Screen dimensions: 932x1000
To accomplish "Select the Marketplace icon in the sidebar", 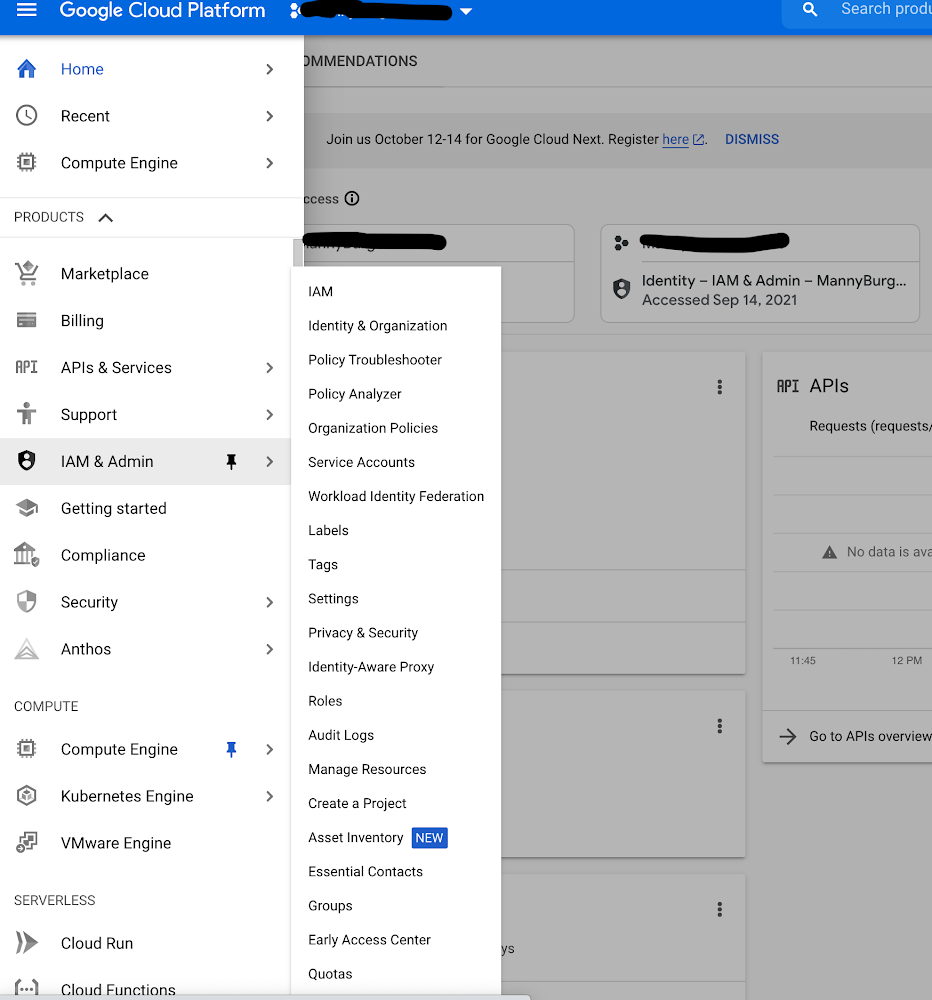I will pos(26,273).
